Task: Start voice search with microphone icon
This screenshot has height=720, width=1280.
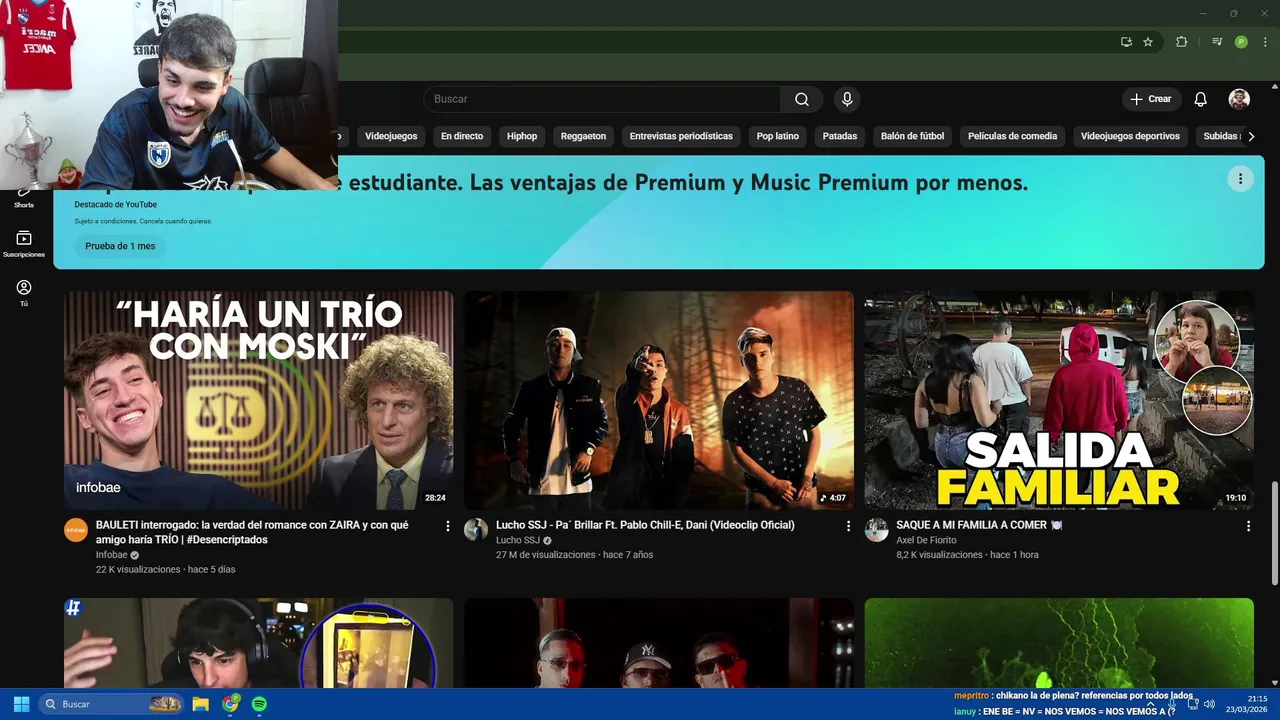Action: point(847,99)
